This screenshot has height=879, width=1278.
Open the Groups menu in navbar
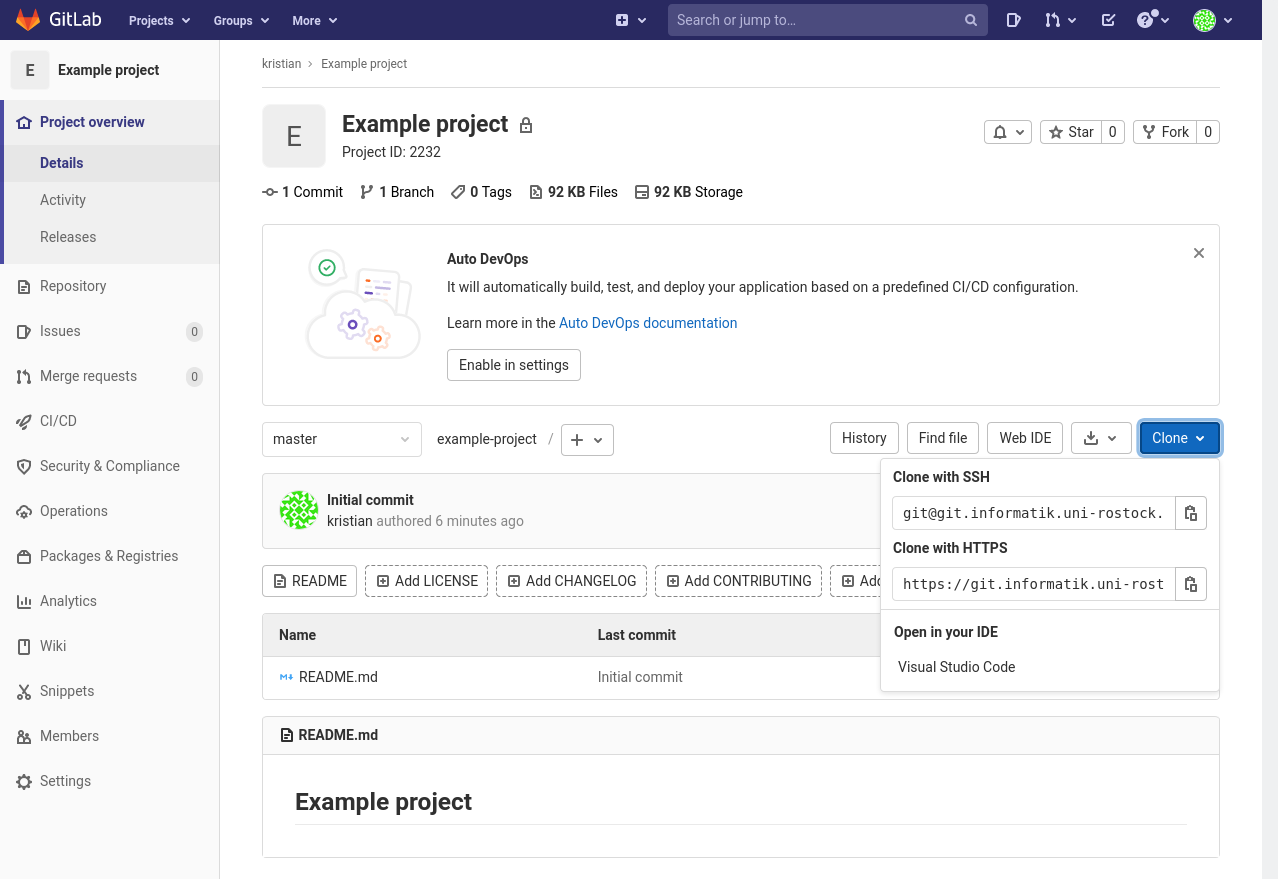pyautogui.click(x=241, y=20)
